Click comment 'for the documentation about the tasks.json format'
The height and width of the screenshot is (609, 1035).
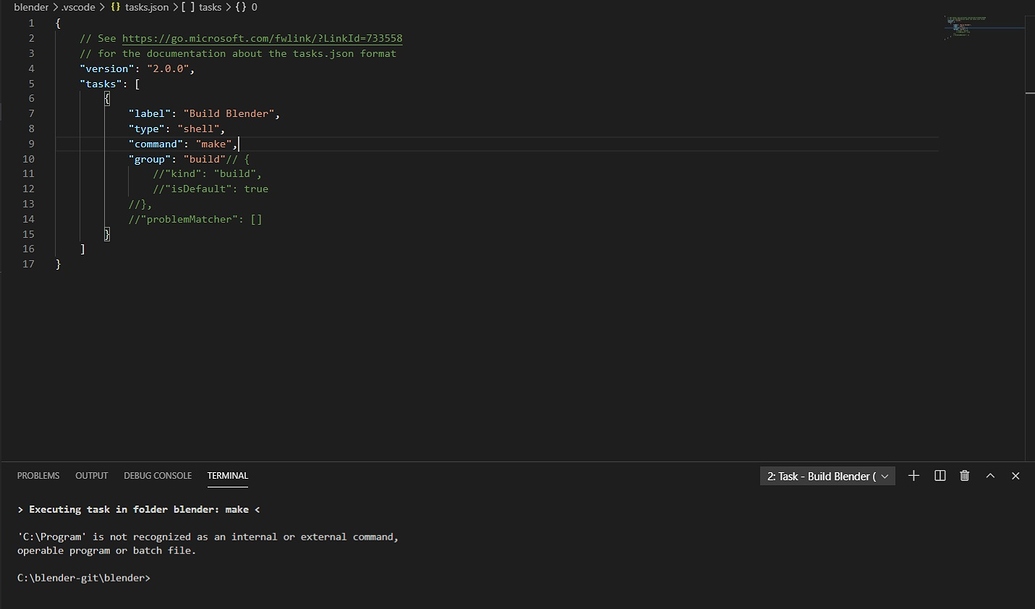[x=247, y=53]
